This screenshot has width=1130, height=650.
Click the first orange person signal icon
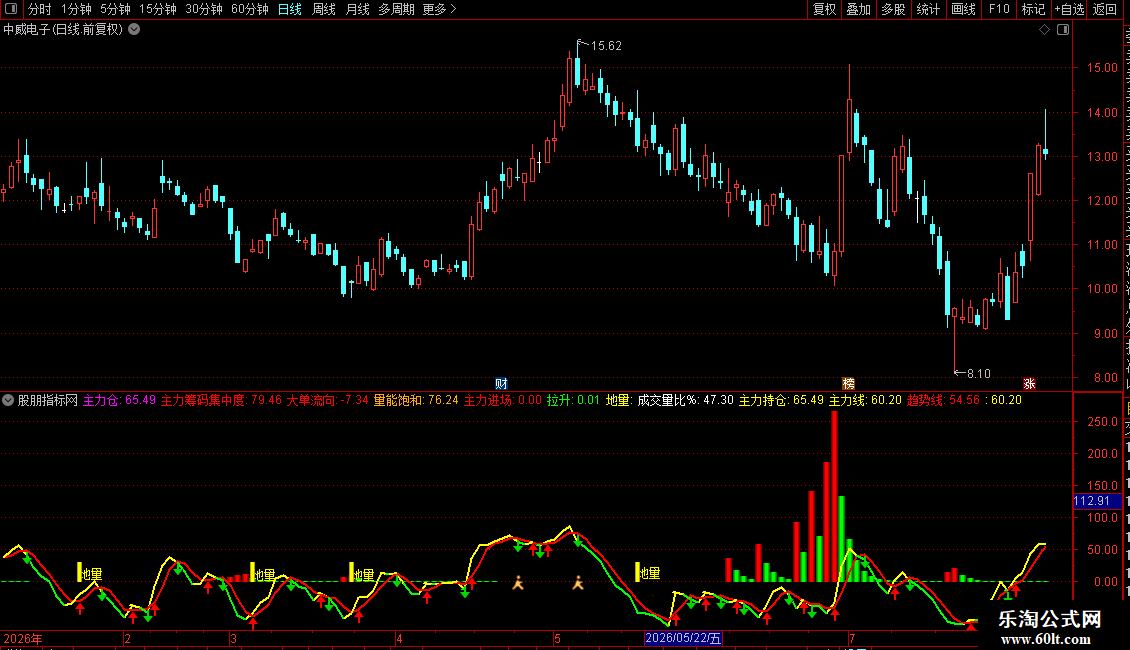click(x=517, y=583)
